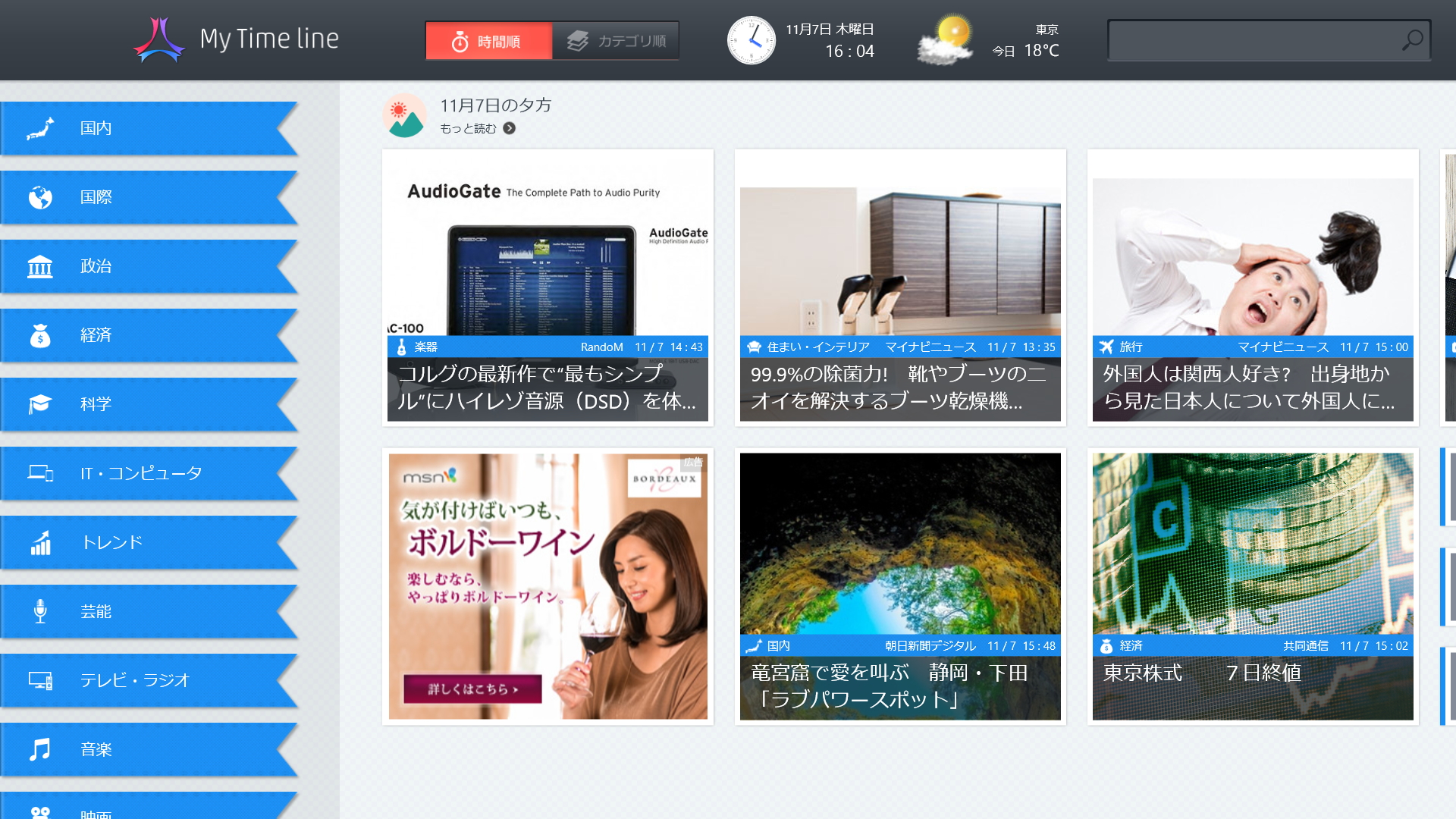This screenshot has height=819, width=1456.
Task: Select the トレンド bar-chart icon
Action: 39,542
